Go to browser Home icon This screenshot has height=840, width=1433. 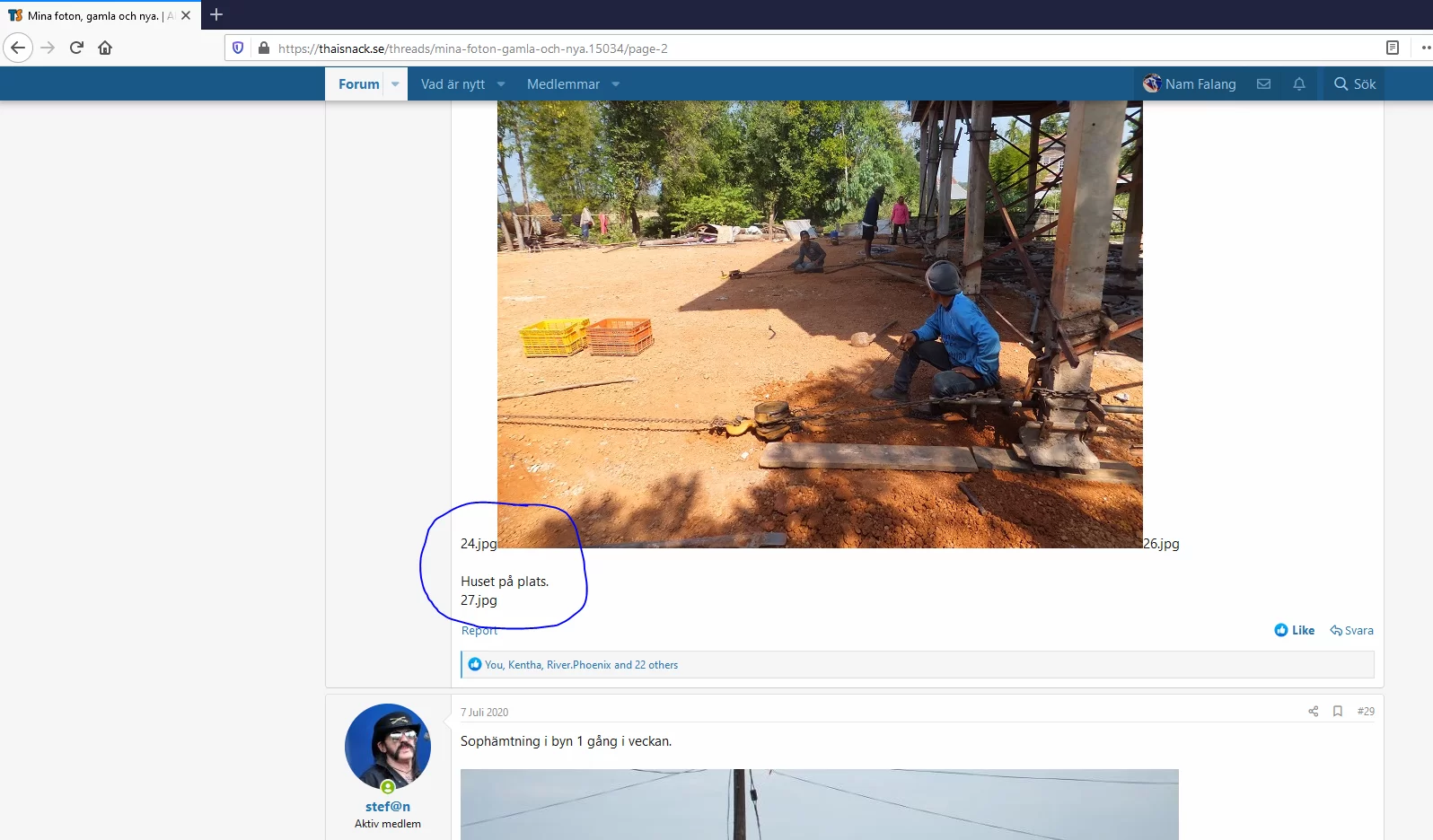(x=105, y=48)
